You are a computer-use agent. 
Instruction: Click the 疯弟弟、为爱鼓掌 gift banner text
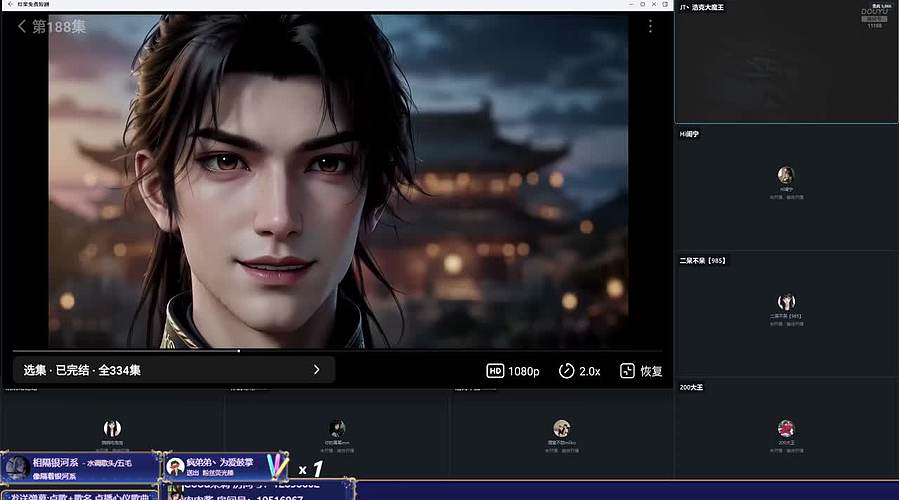tap(220, 462)
